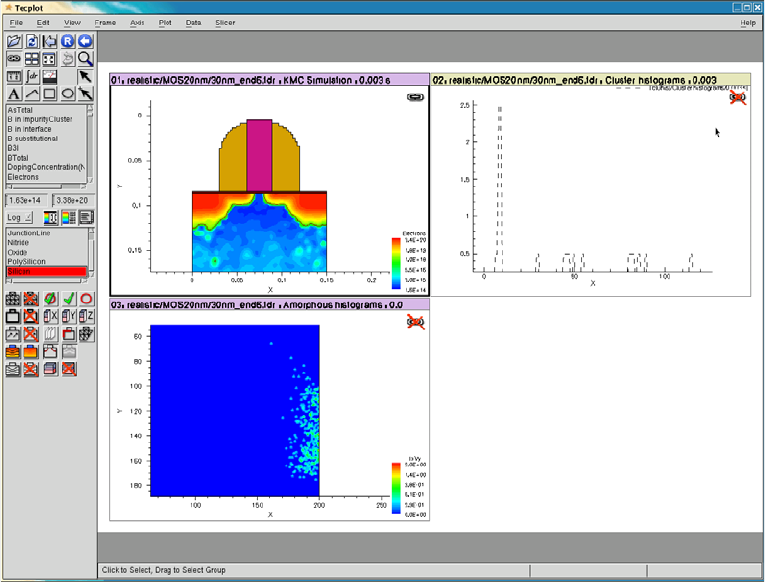Select PolySilicon in the materials list
The image size is (765, 582).
25,261
